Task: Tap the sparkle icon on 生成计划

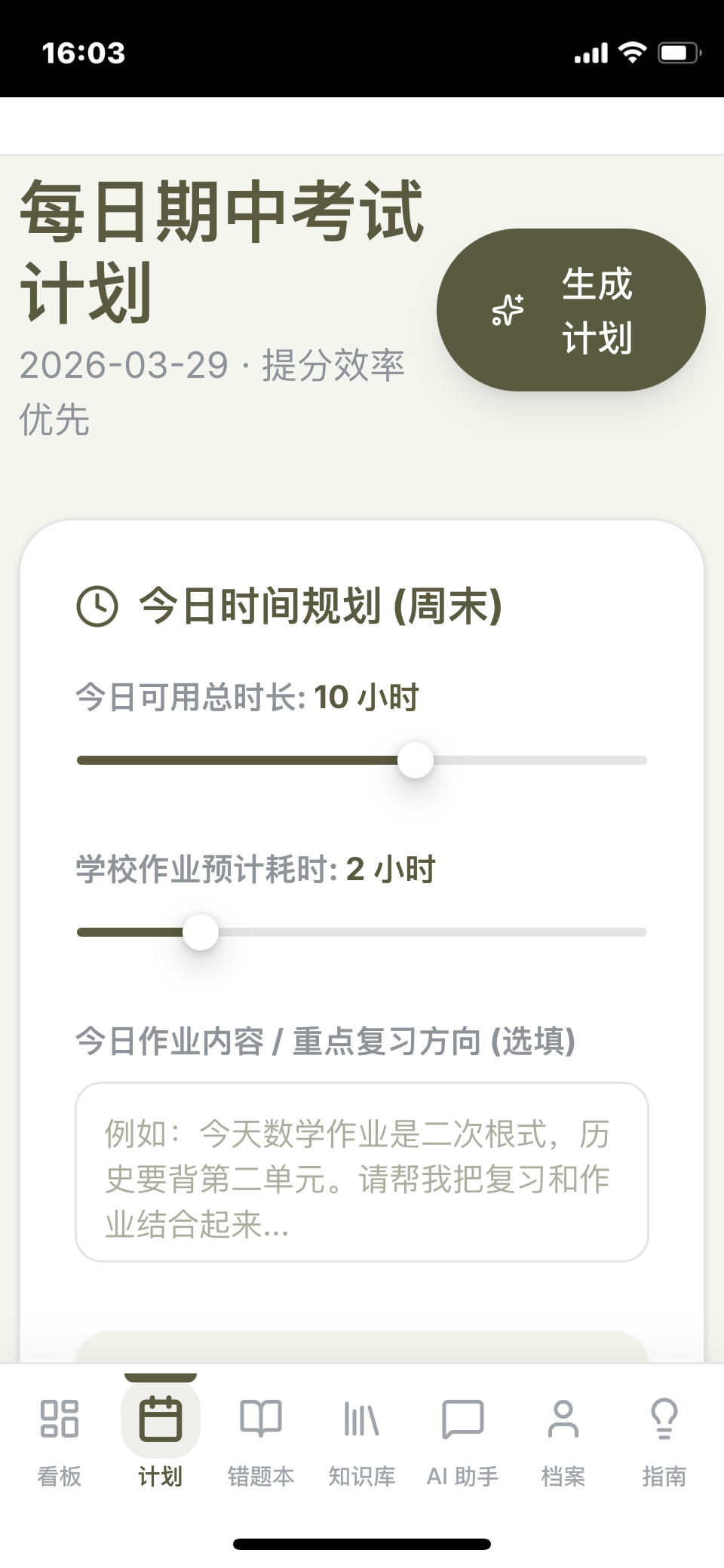Action: [x=508, y=310]
